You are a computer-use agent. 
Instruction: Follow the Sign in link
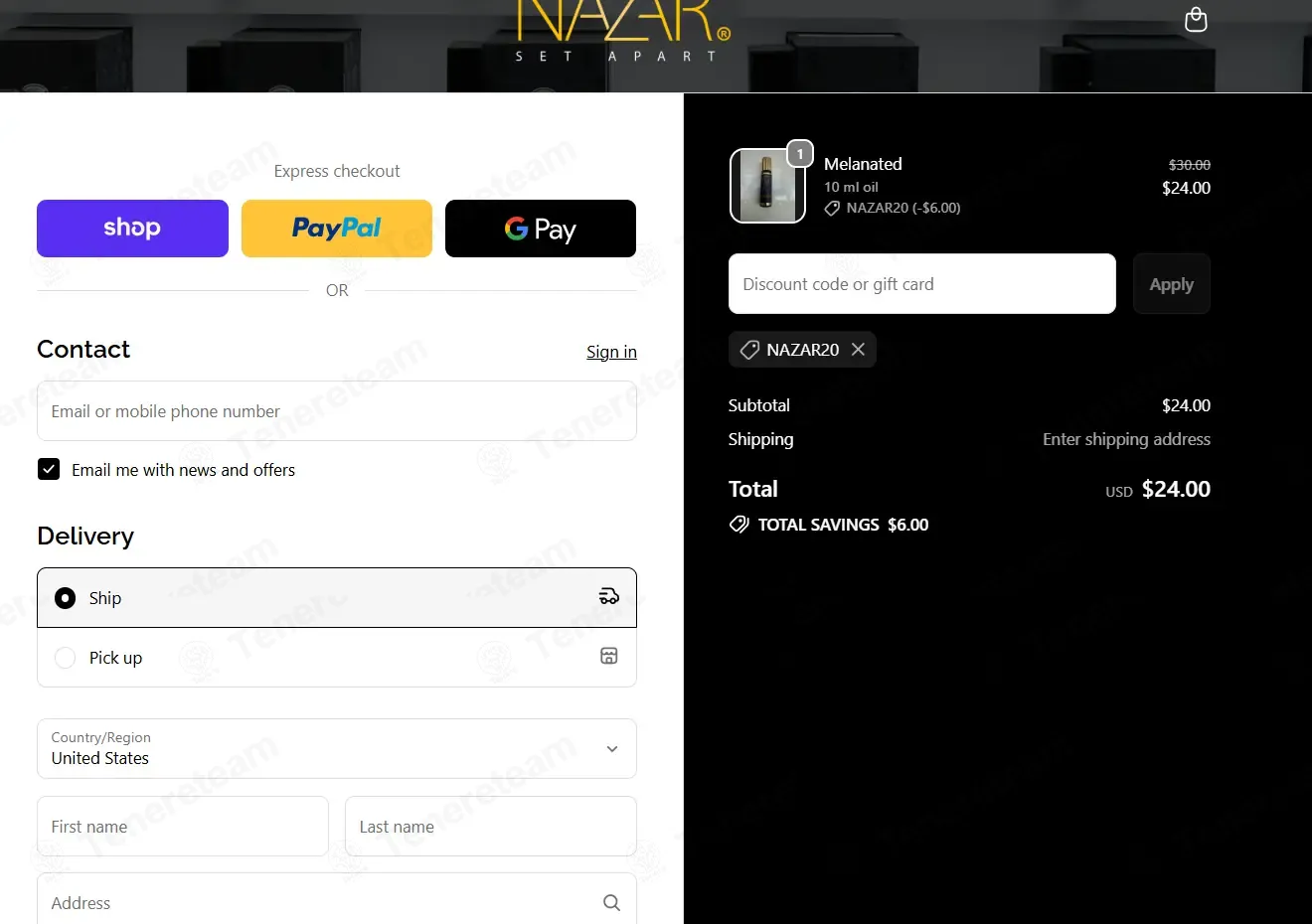point(611,352)
